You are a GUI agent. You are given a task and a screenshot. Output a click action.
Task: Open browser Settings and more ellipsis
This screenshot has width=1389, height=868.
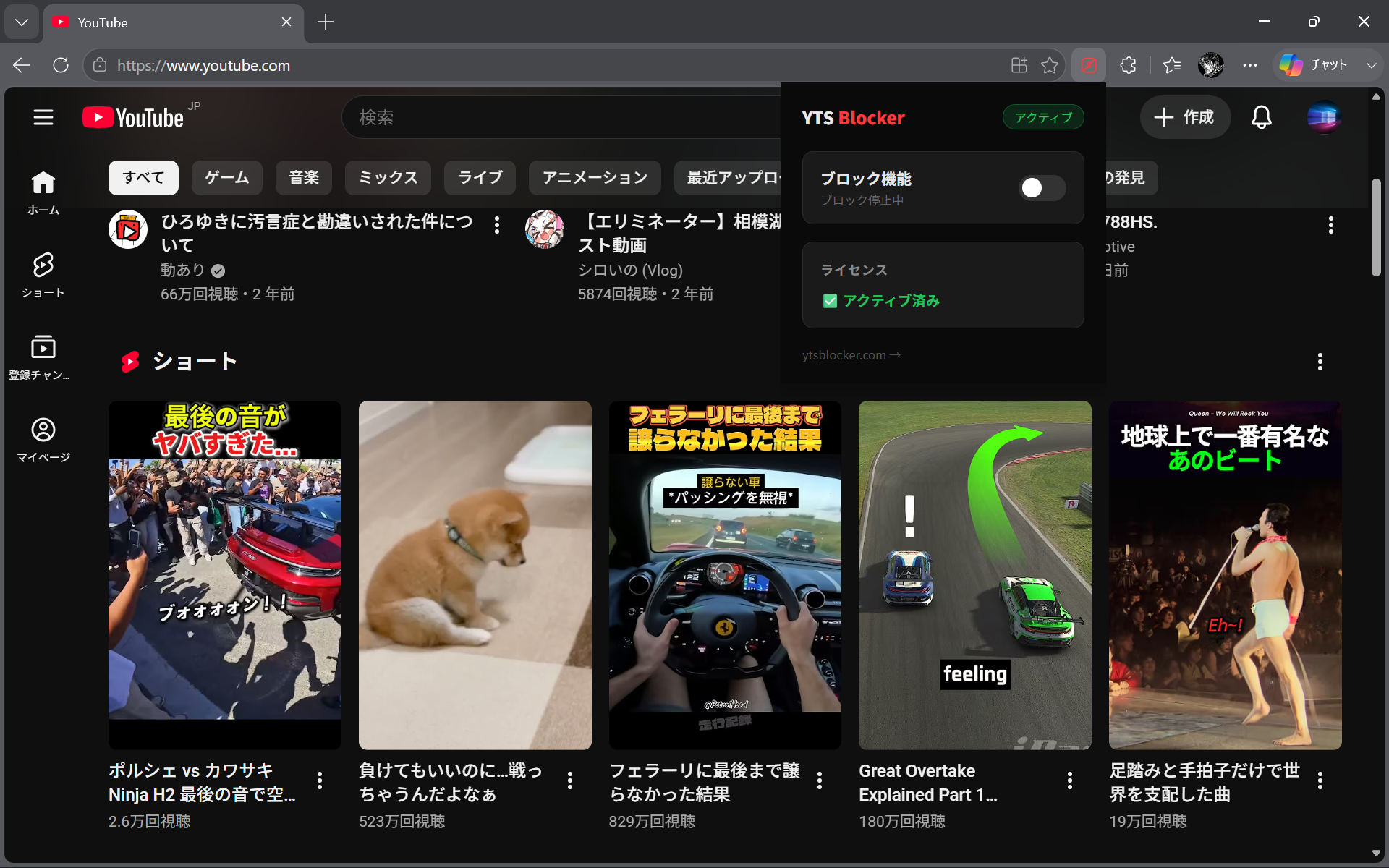(1250, 65)
